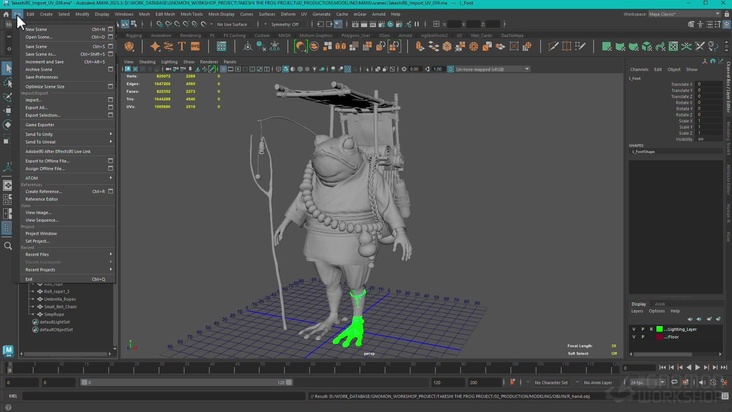This screenshot has height=412, width=732.
Task: Click the orange SVG shelf icon
Action: pos(195,46)
